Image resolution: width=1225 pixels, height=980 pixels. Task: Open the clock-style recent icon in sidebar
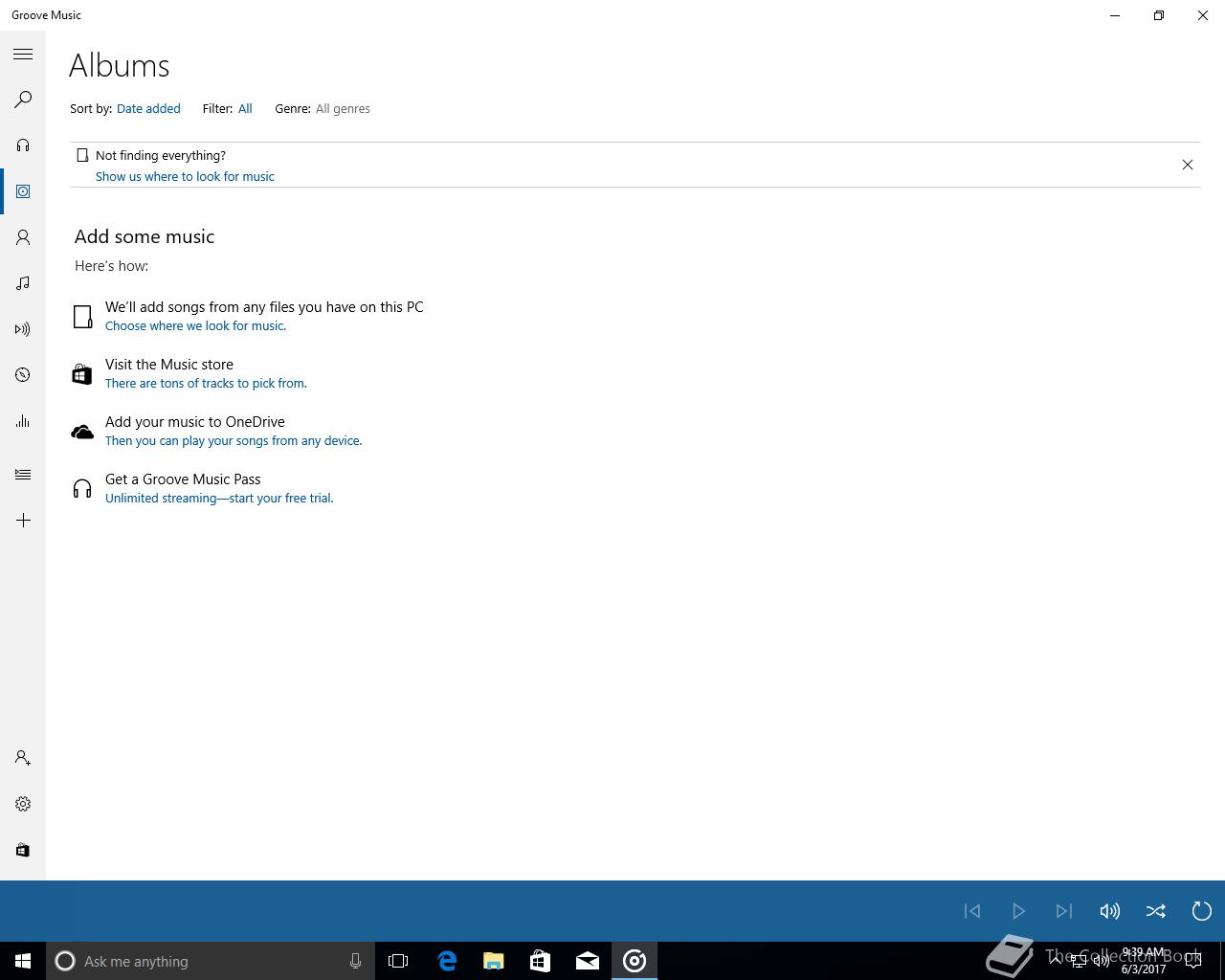coord(23,375)
